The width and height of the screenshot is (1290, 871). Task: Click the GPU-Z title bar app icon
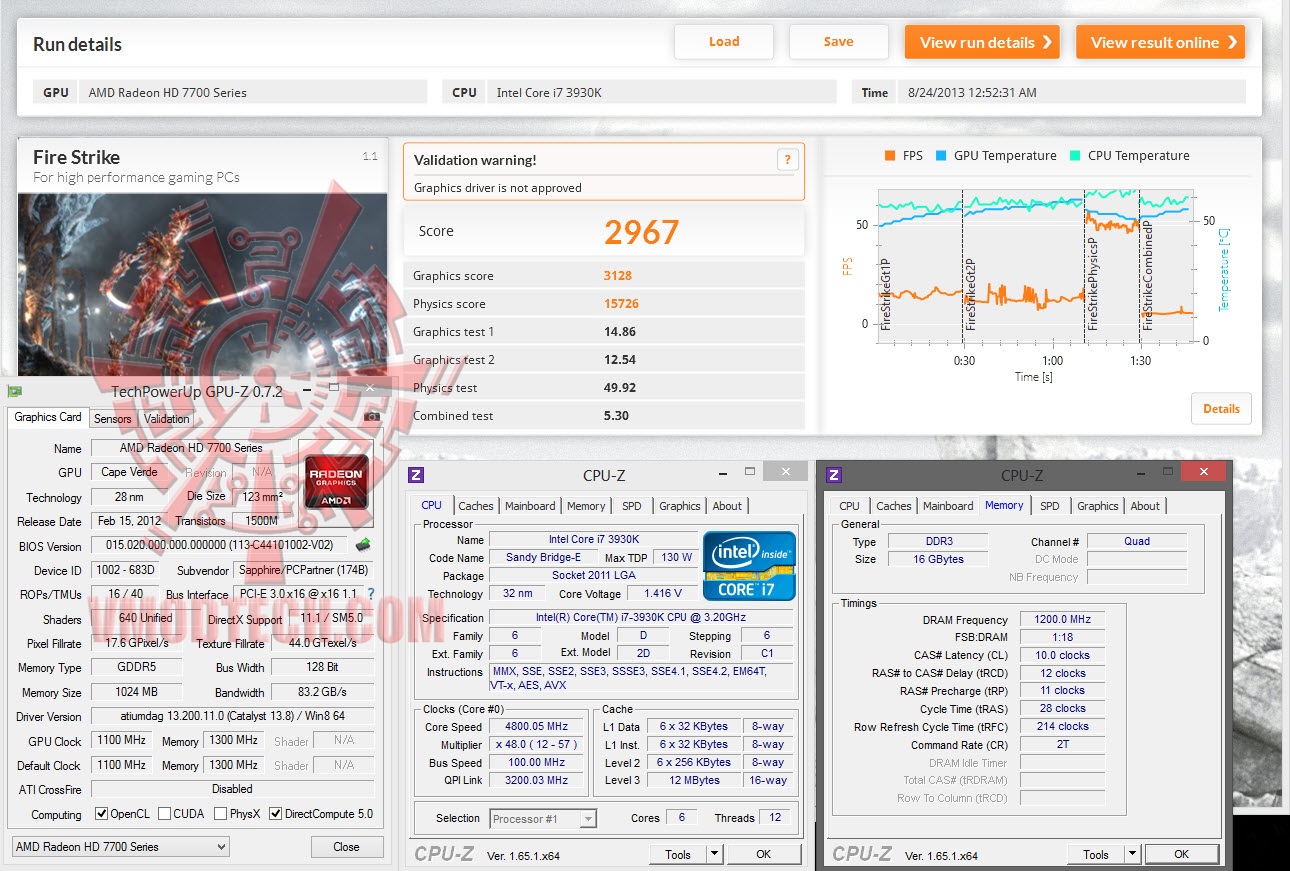(x=14, y=390)
